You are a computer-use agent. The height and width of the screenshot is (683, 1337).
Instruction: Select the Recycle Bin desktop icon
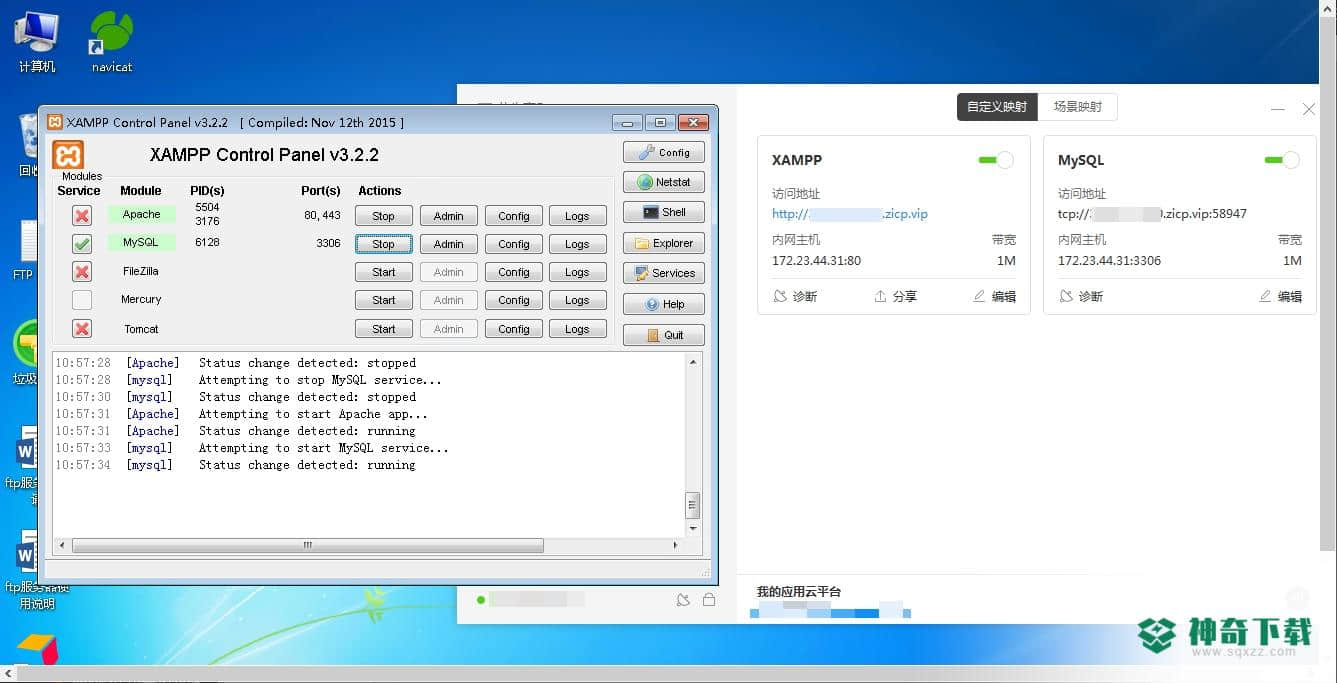point(27,145)
